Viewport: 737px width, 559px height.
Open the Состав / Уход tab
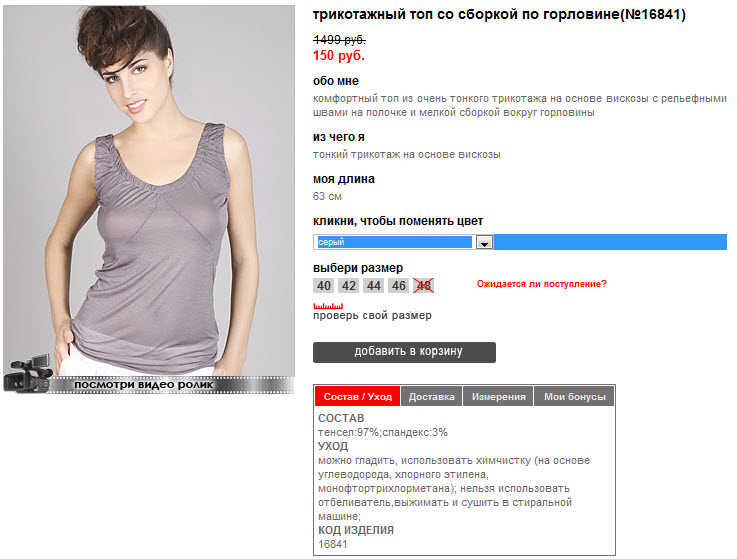pyautogui.click(x=357, y=396)
